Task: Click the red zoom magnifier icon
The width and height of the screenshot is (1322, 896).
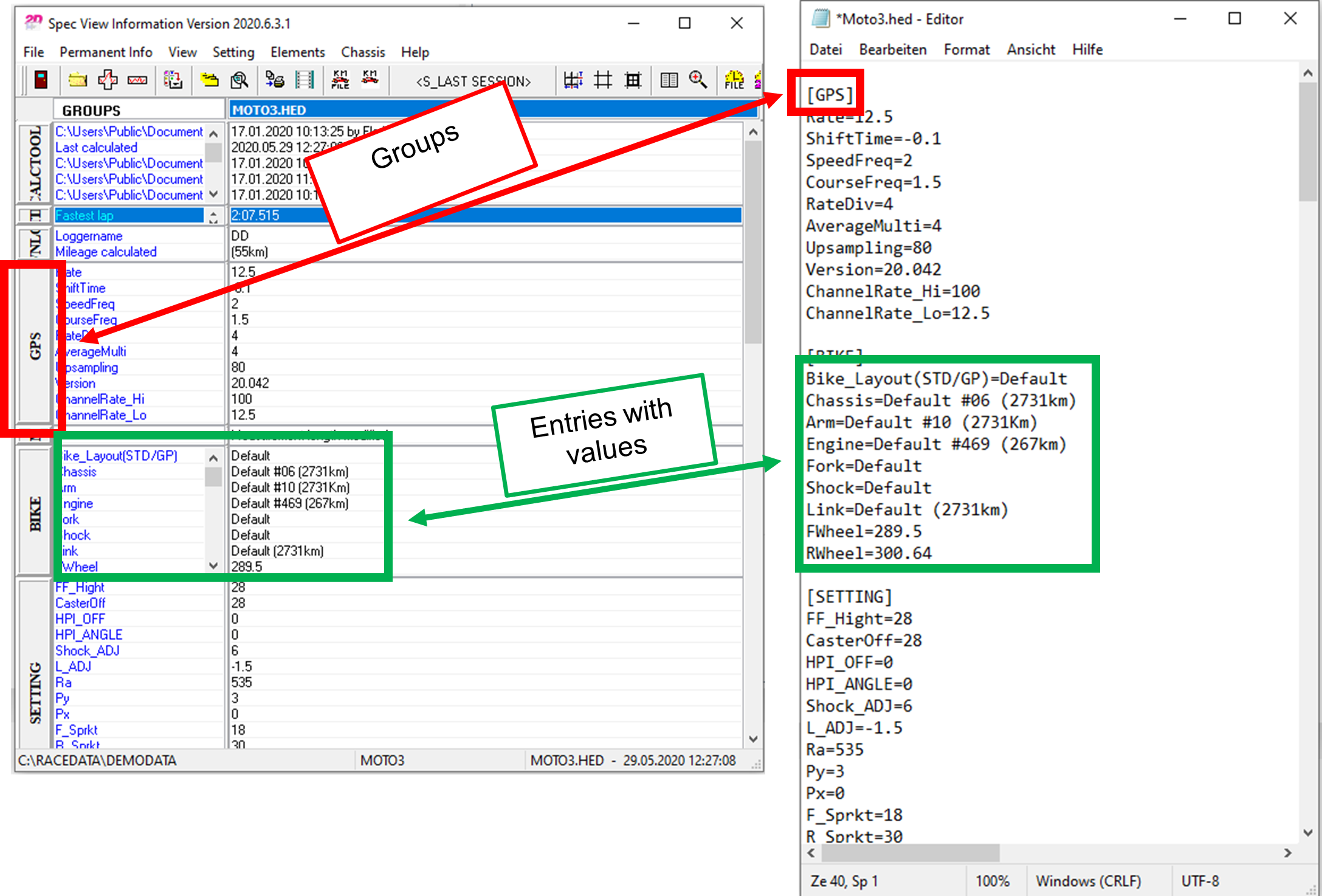Action: [x=698, y=80]
